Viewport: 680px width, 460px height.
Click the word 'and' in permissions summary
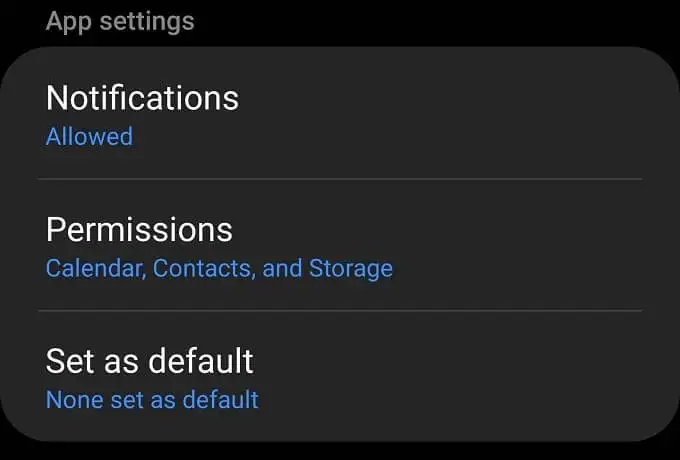click(x=282, y=268)
